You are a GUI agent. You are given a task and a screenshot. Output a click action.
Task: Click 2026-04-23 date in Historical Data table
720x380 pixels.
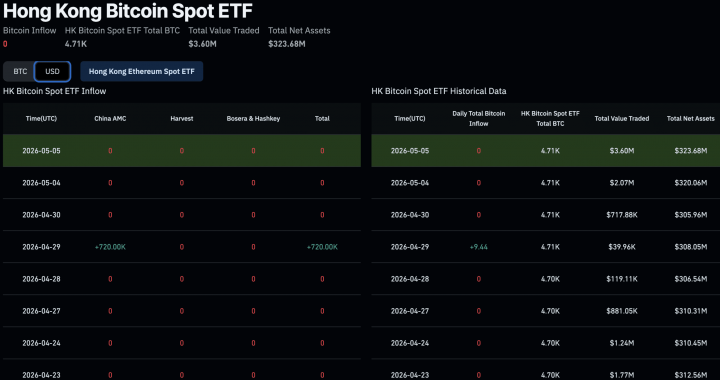coord(410,375)
